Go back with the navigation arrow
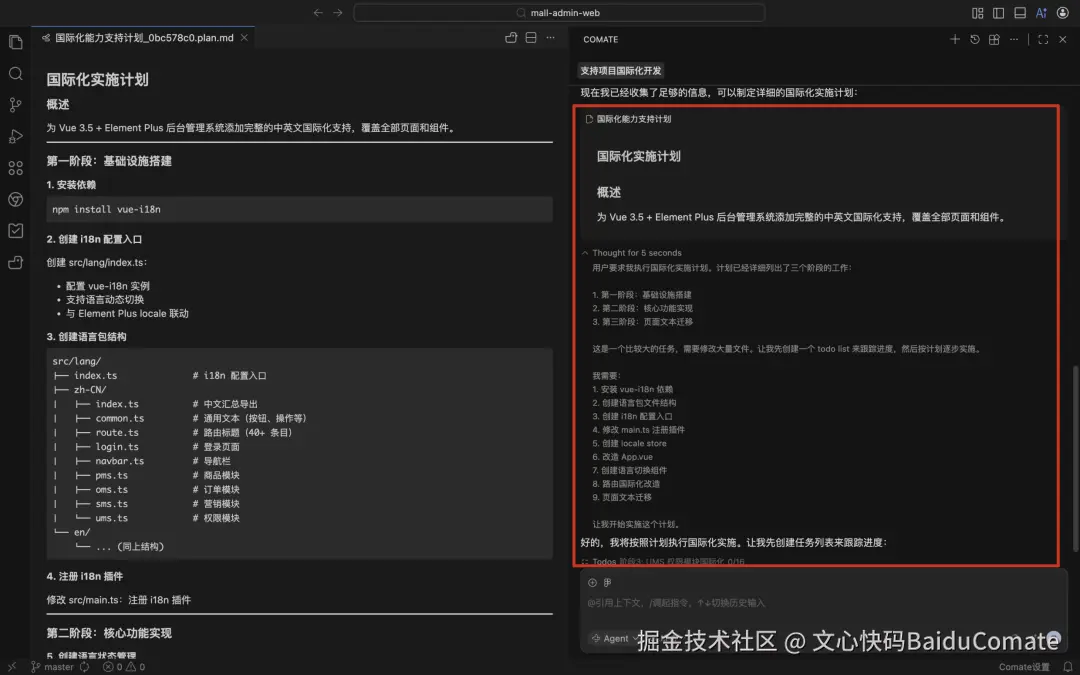 pos(318,12)
